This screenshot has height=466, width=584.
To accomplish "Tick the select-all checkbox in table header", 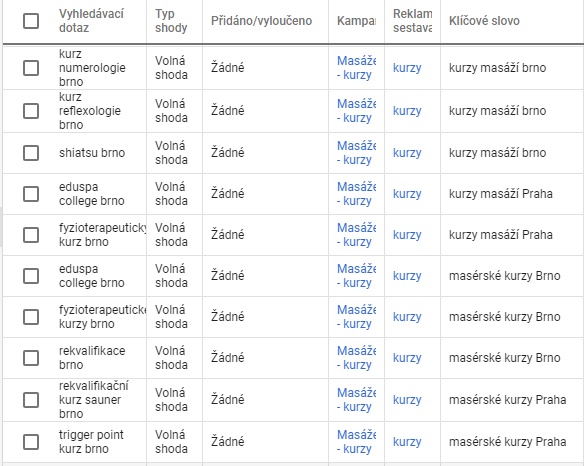I will pos(31,21).
